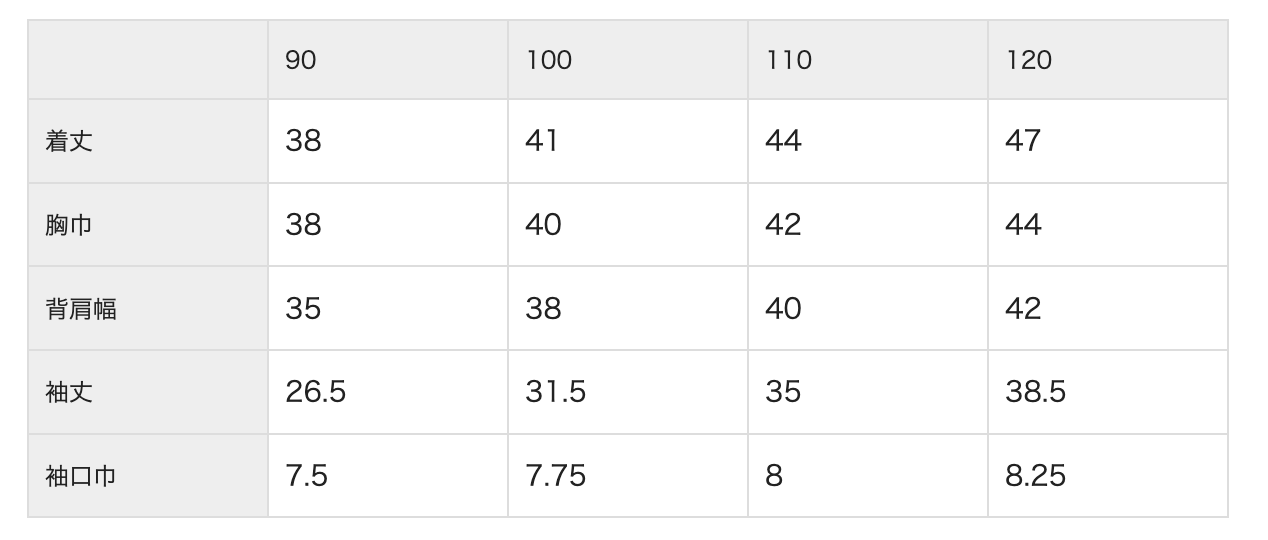Click the 袖口巾 row label
Image resolution: width=1268 pixels, height=540 pixels.
point(81,476)
